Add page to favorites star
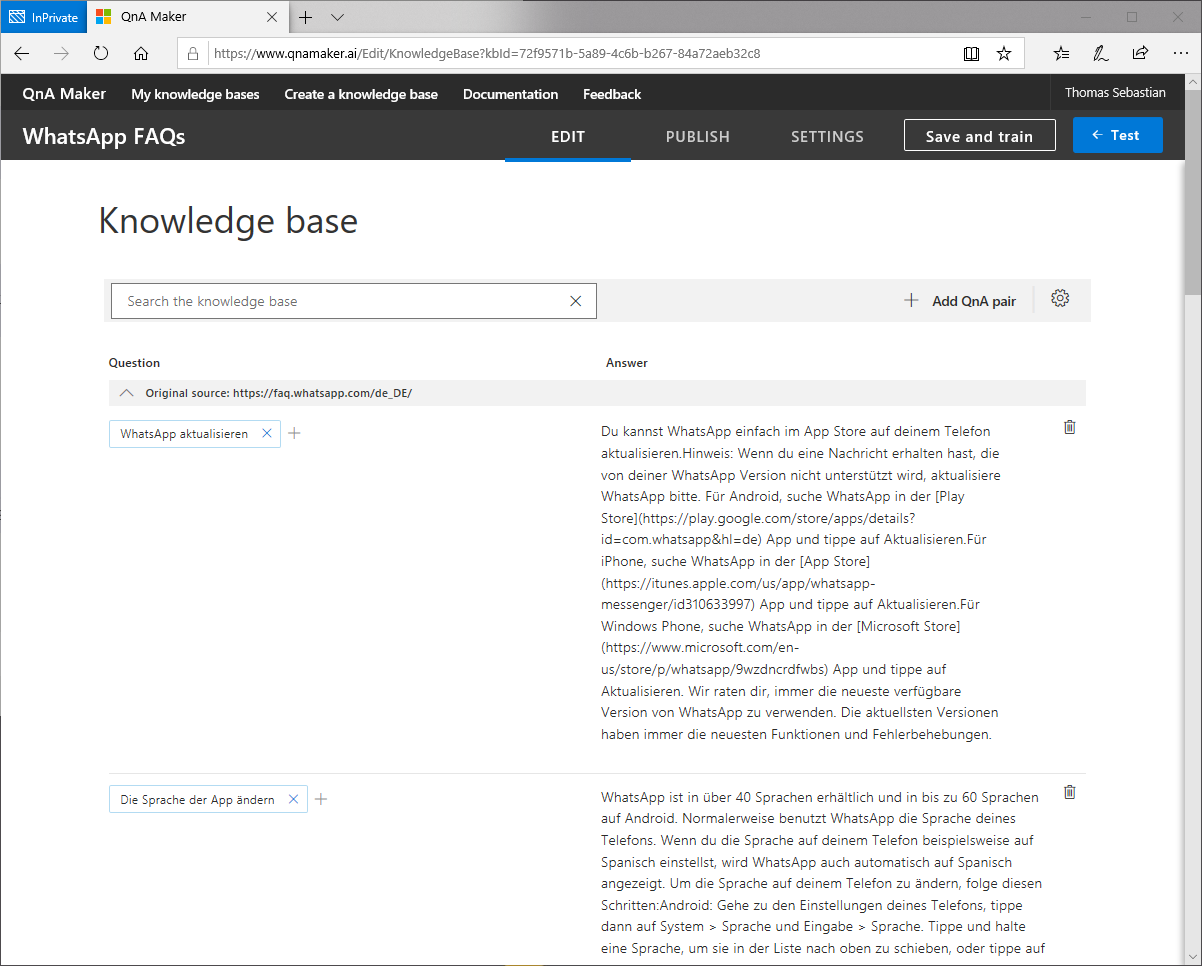Image resolution: width=1202 pixels, height=966 pixels. tap(1004, 54)
